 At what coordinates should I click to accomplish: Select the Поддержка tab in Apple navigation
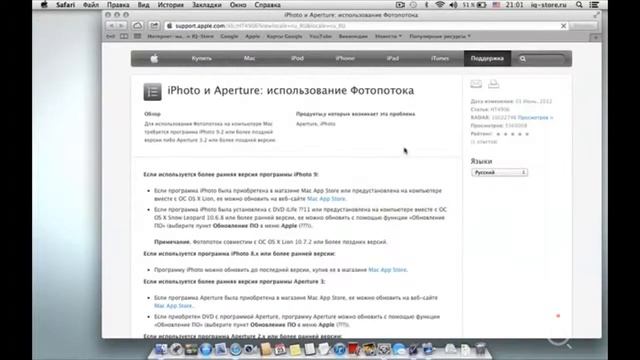(487, 58)
